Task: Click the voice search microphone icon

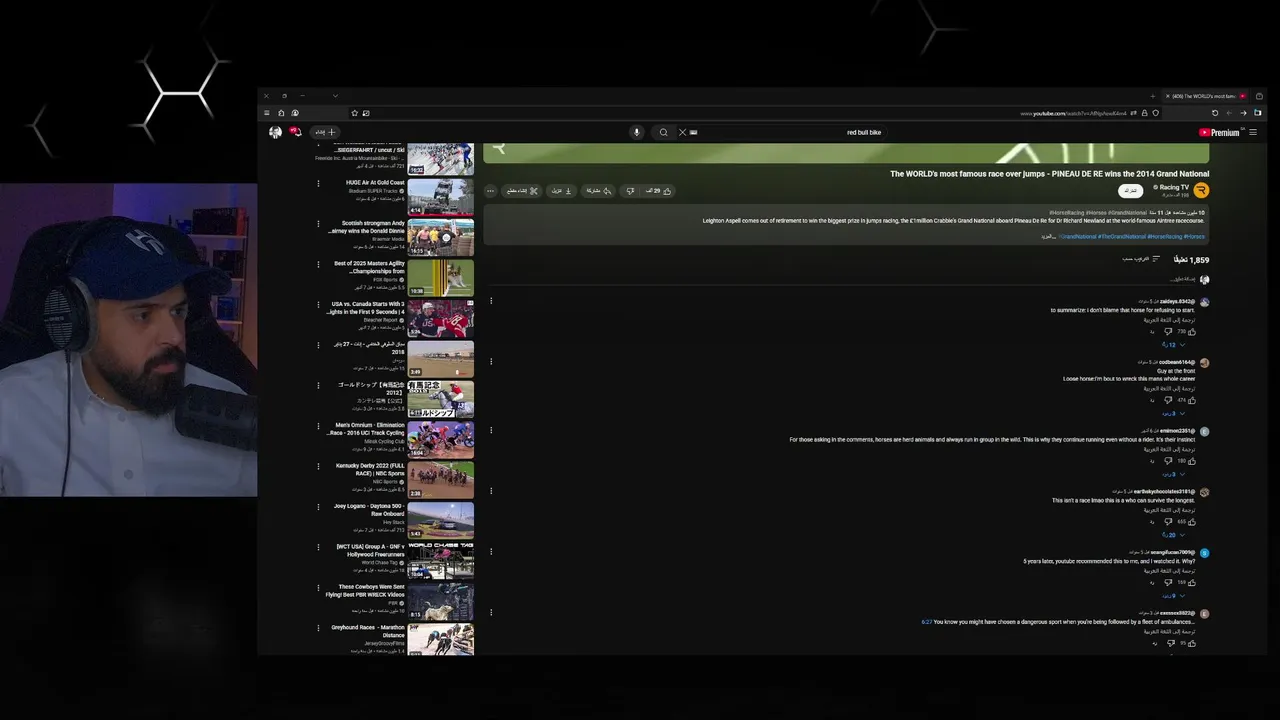Action: [x=636, y=132]
